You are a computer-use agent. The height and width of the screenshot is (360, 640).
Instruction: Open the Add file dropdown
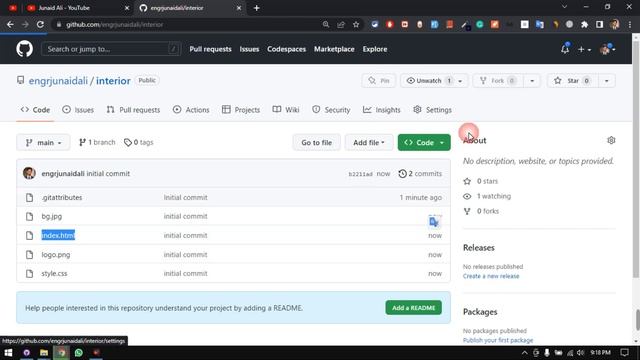pyautogui.click(x=369, y=142)
